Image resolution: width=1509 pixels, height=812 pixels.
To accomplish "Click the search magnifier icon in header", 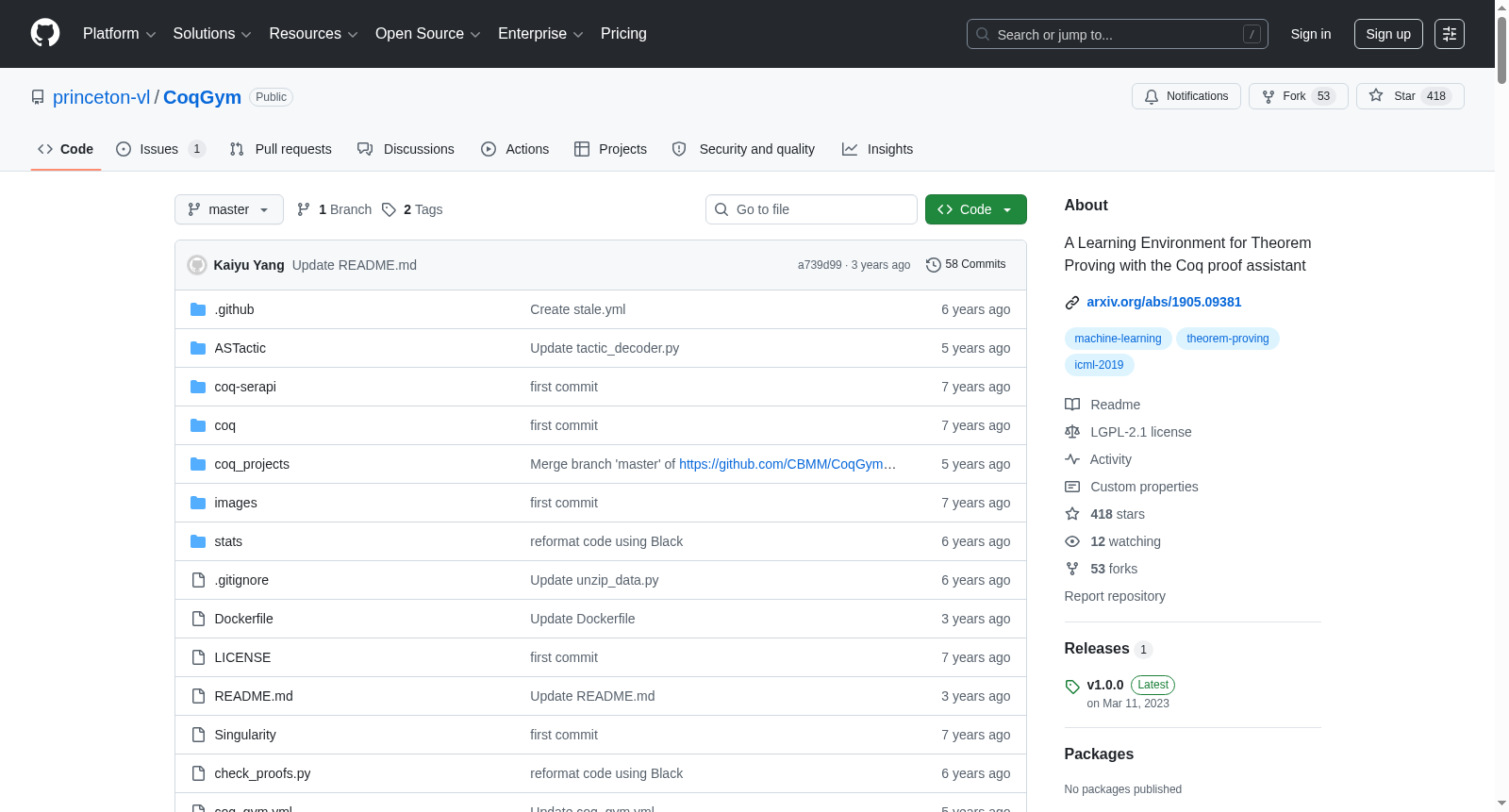I will click(x=983, y=34).
